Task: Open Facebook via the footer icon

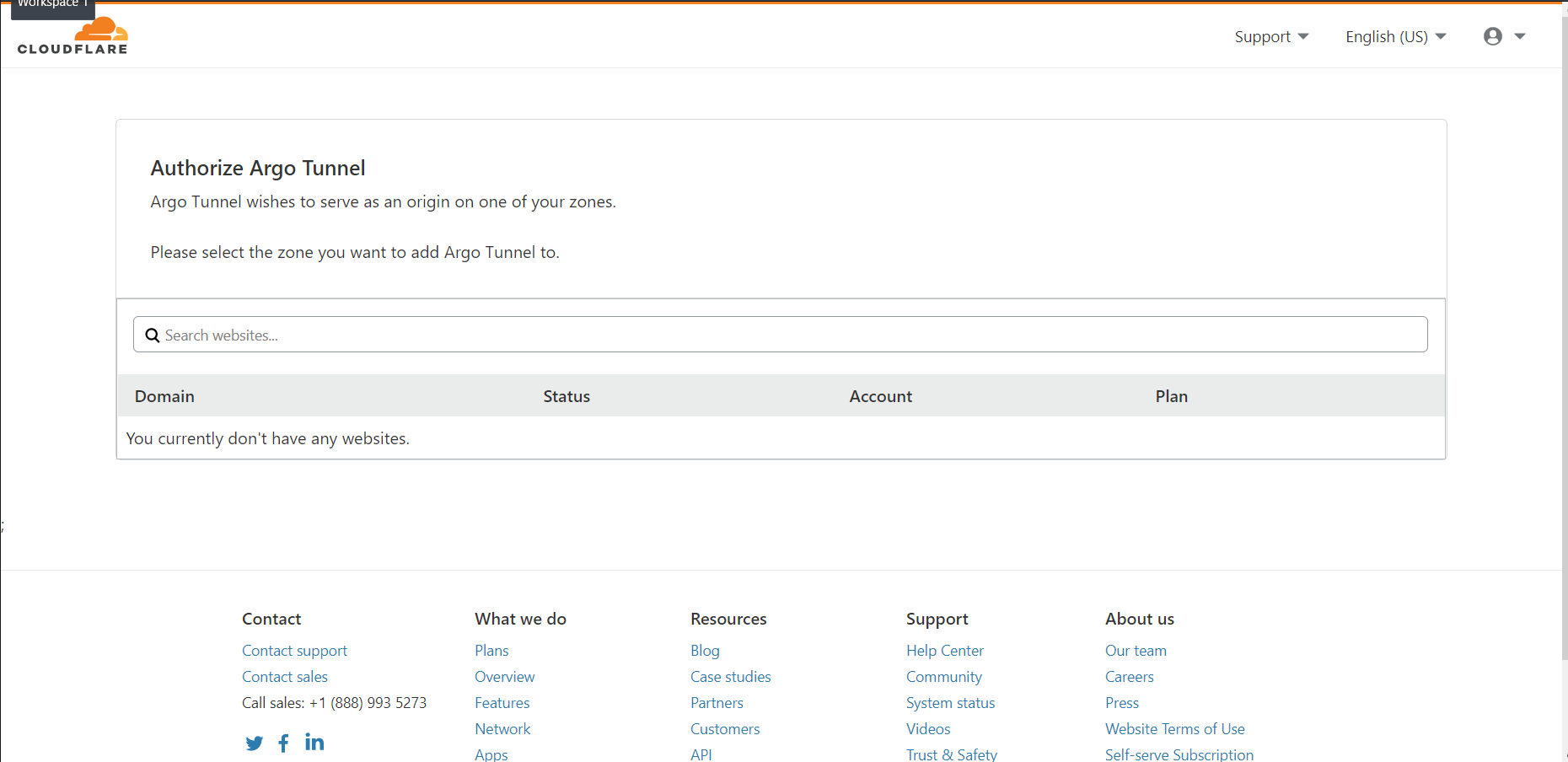Action: [x=283, y=743]
